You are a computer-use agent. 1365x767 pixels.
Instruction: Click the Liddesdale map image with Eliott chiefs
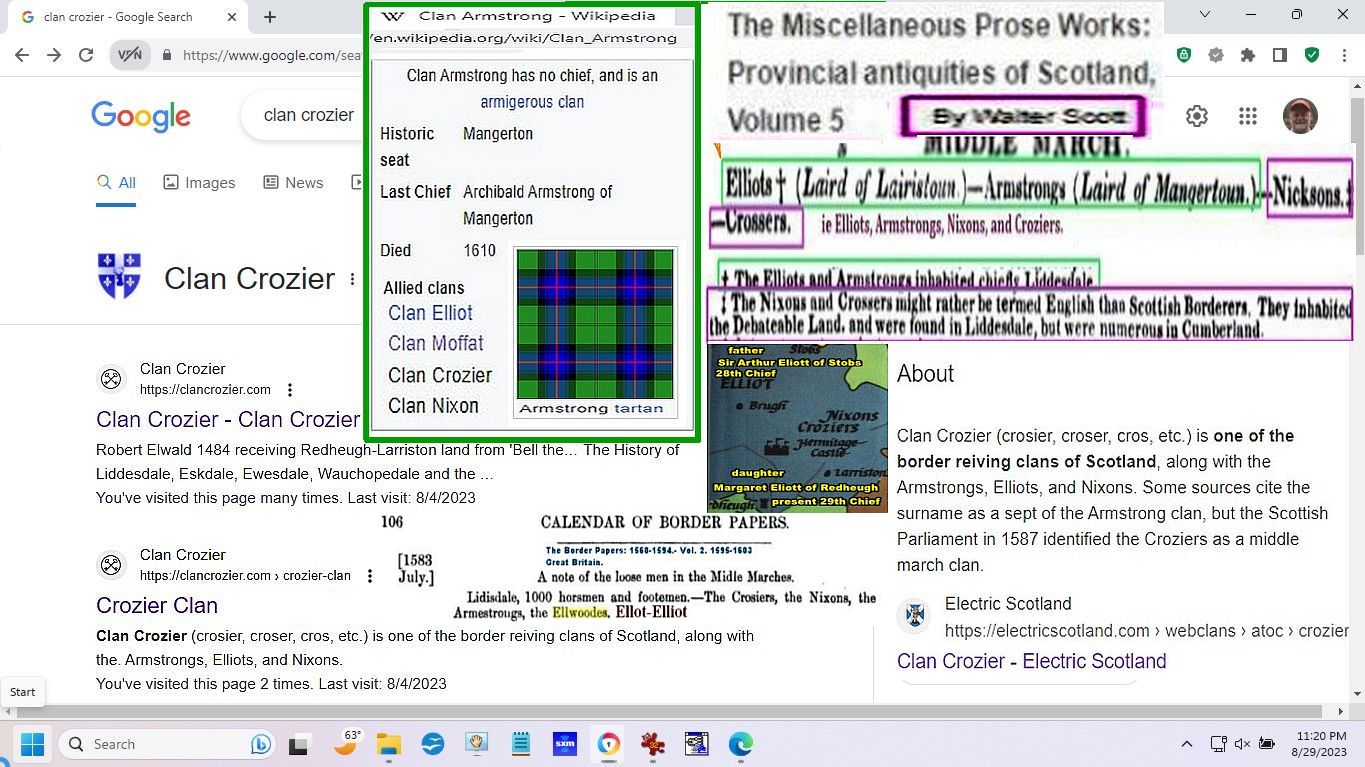pos(797,428)
